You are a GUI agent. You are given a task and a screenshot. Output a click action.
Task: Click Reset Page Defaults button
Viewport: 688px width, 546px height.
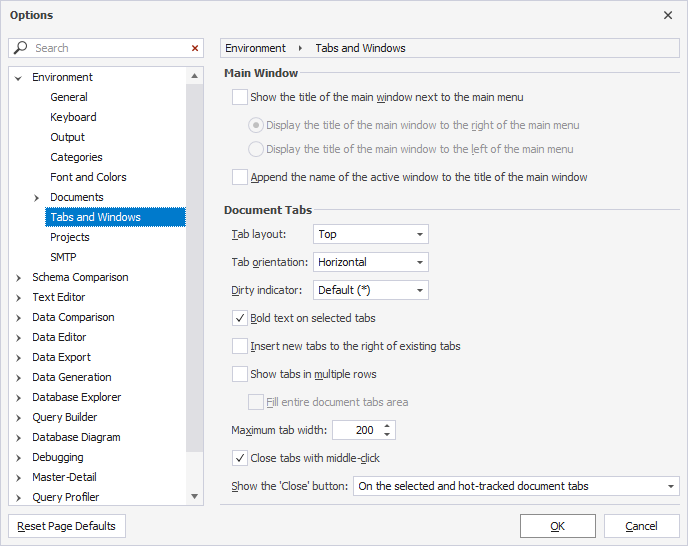coord(67,526)
